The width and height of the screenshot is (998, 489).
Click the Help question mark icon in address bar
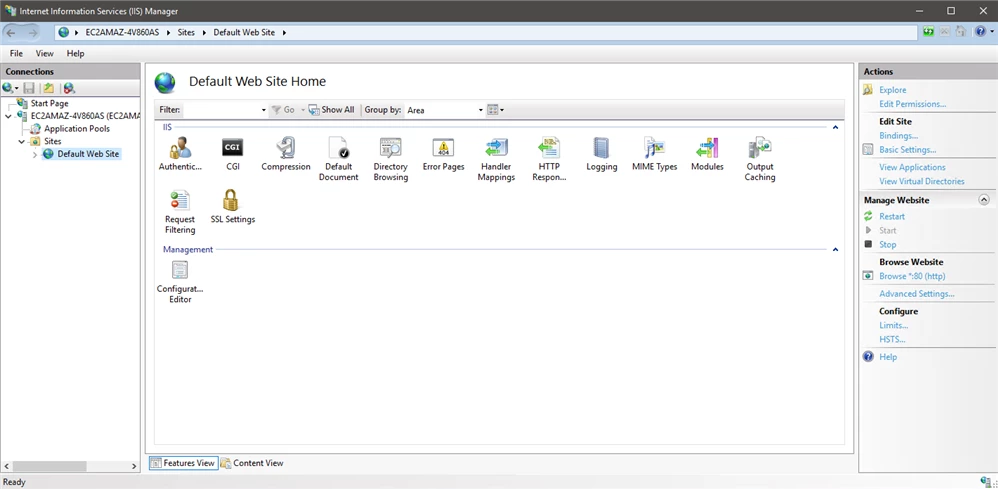pyautogui.click(x=980, y=31)
